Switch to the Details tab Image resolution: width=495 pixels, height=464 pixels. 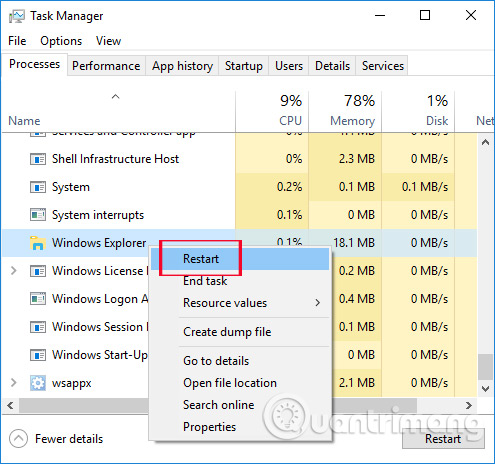click(x=332, y=66)
